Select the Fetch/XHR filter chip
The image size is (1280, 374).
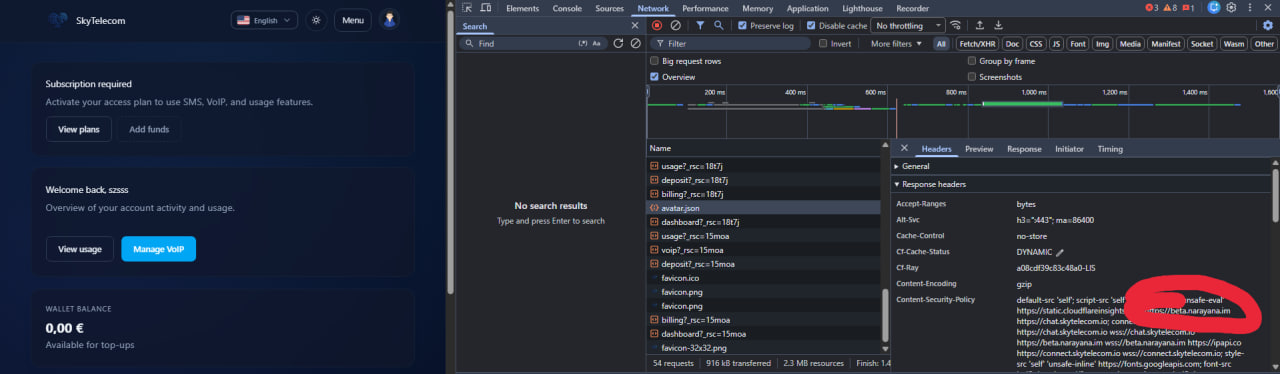(x=976, y=43)
